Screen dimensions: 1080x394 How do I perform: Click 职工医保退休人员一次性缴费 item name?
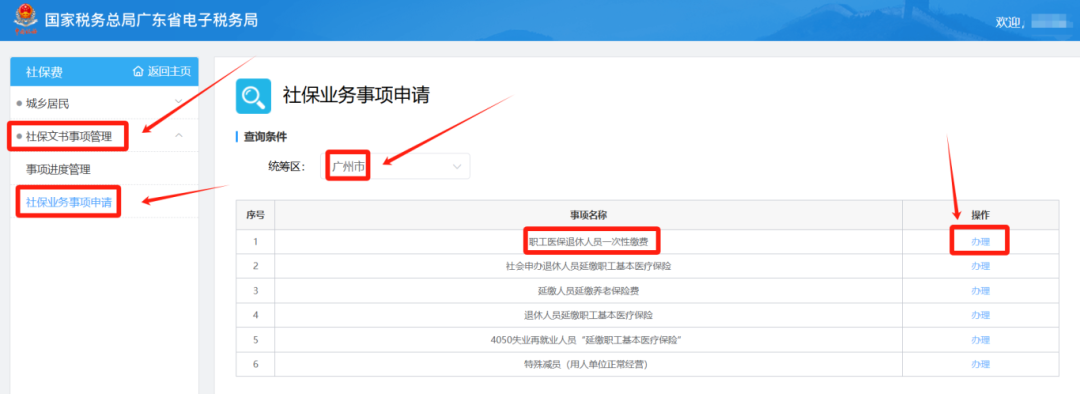(x=588, y=242)
